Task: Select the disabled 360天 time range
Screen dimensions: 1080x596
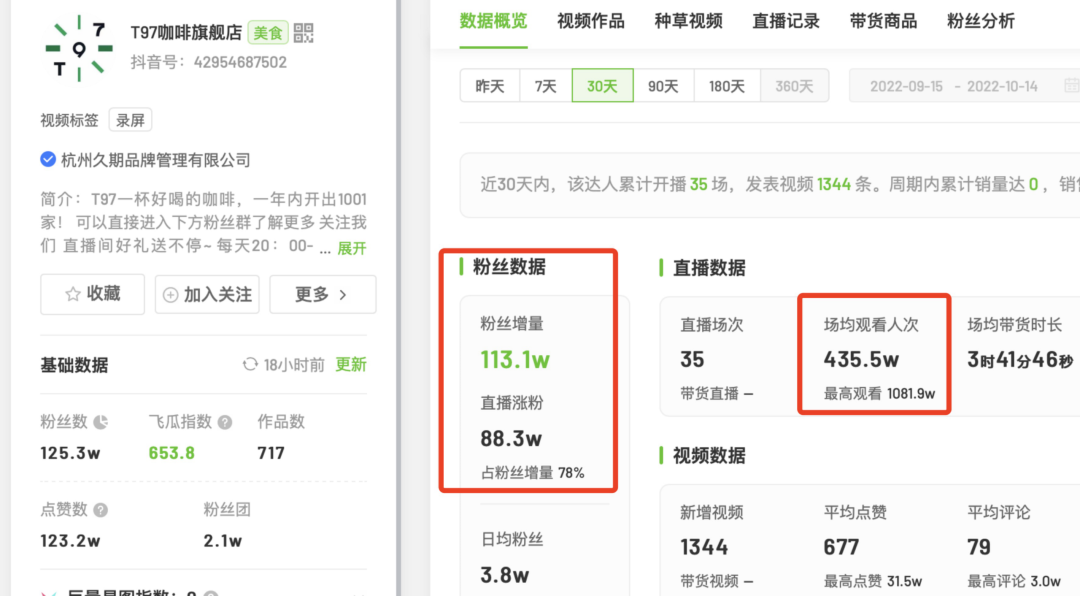Action: coord(794,86)
